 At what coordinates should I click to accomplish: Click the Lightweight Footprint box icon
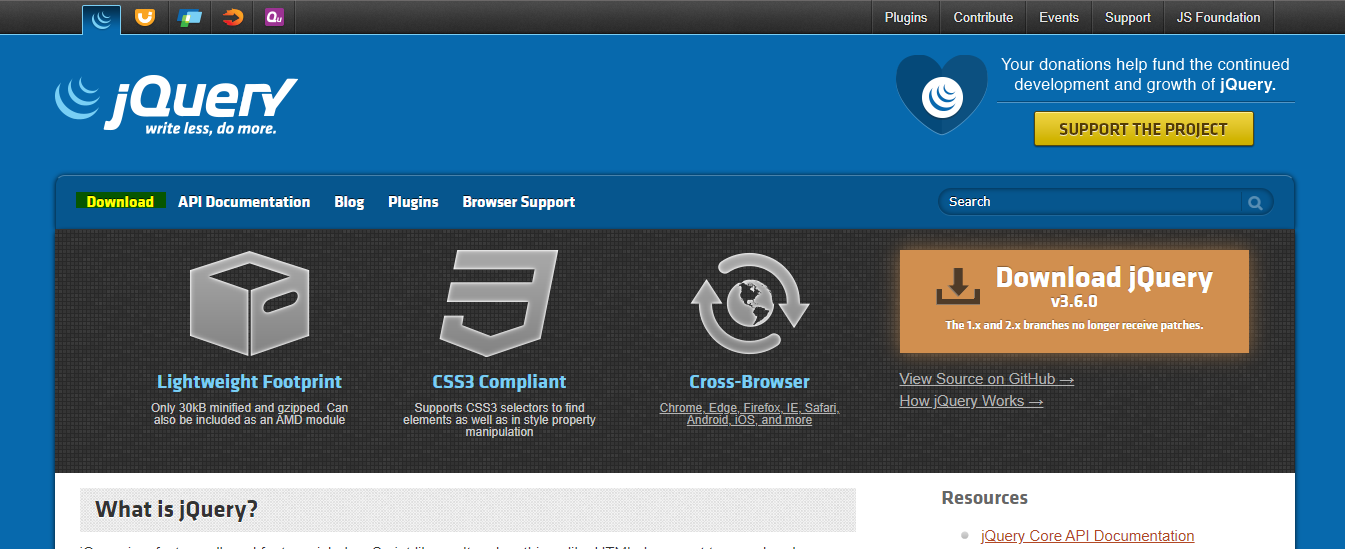[249, 304]
